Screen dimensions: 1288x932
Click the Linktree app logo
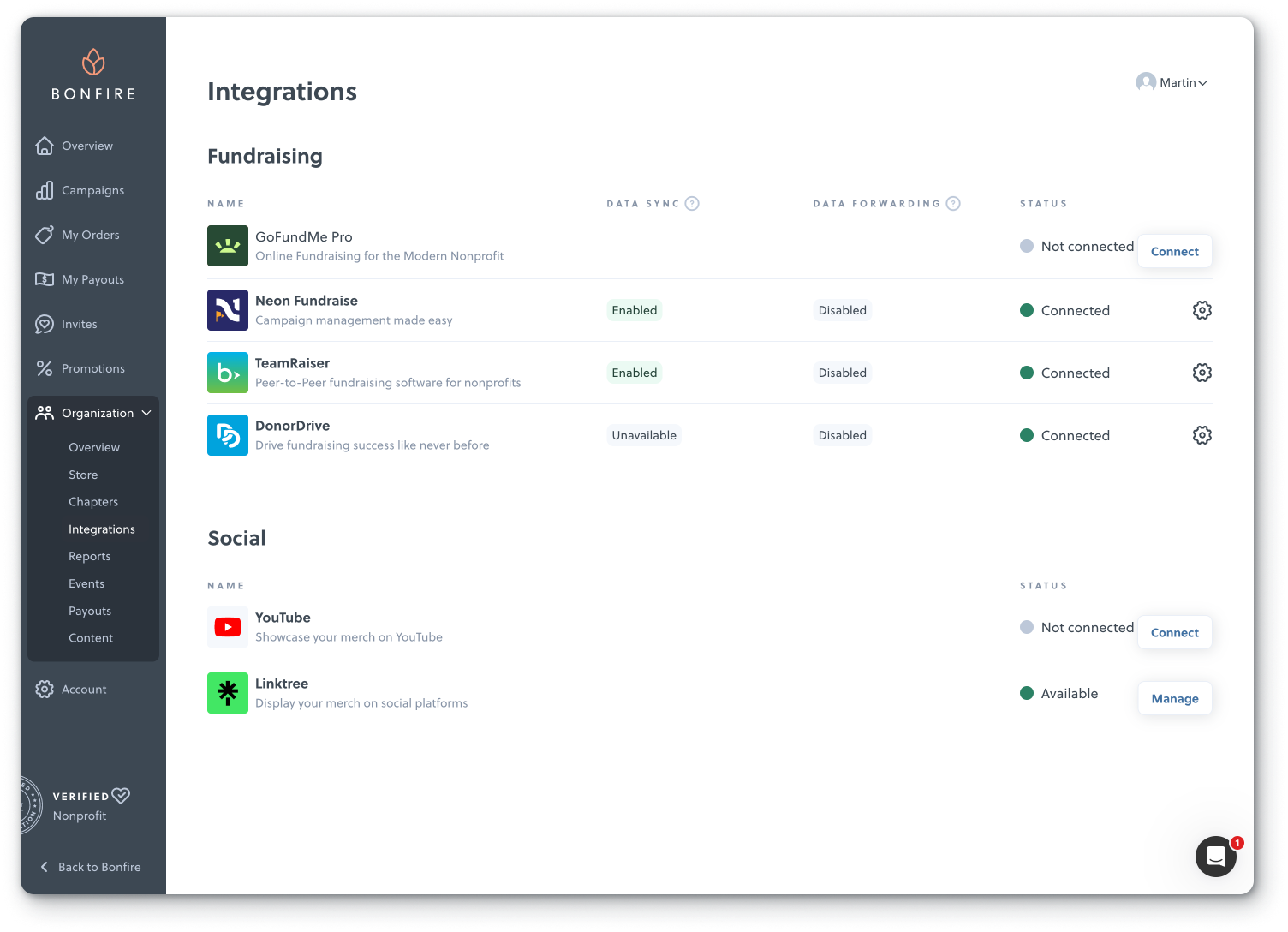click(x=228, y=693)
